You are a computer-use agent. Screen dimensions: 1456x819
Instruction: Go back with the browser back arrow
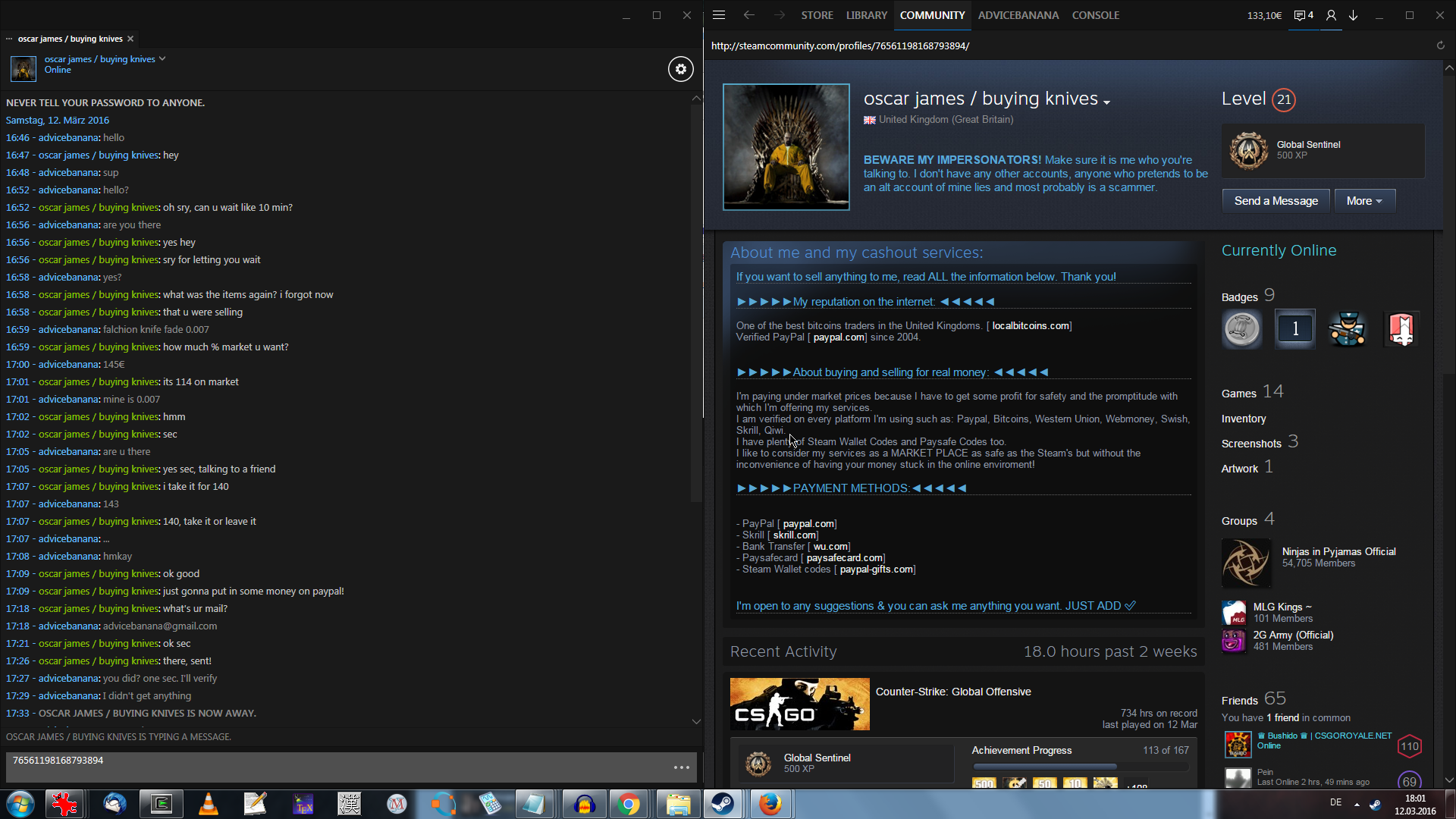[x=749, y=15]
